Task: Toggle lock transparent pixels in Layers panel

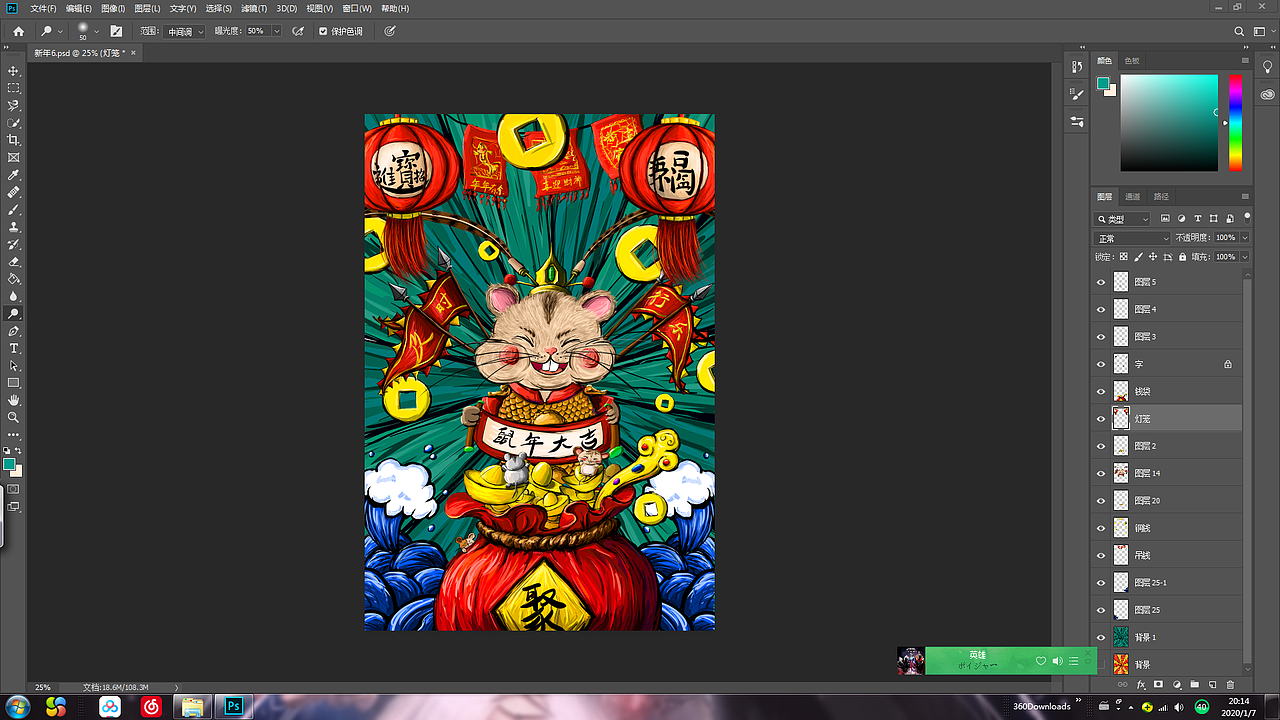Action: pyautogui.click(x=1124, y=257)
